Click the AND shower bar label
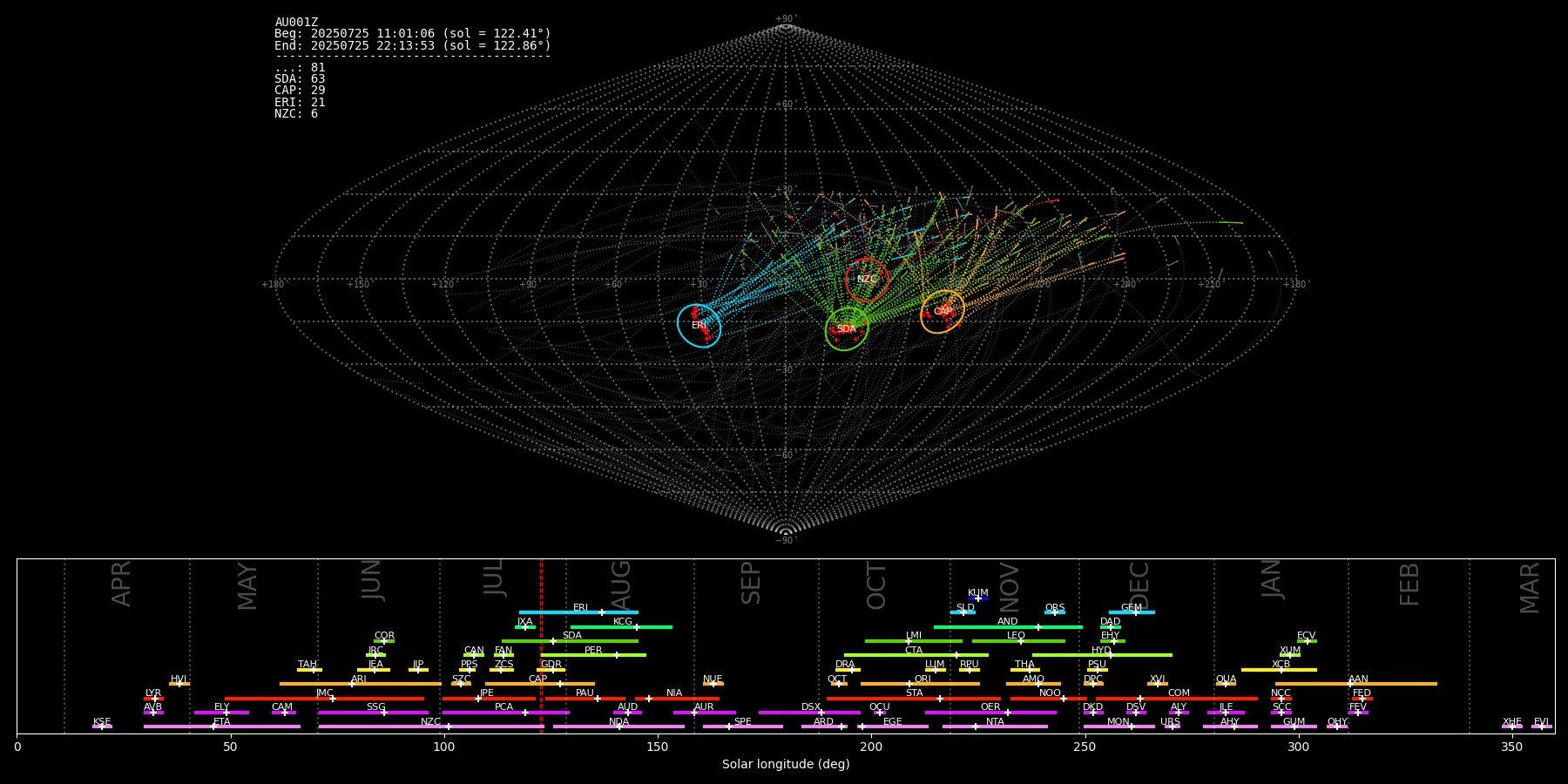The width and height of the screenshot is (1568, 784). pos(1008,622)
